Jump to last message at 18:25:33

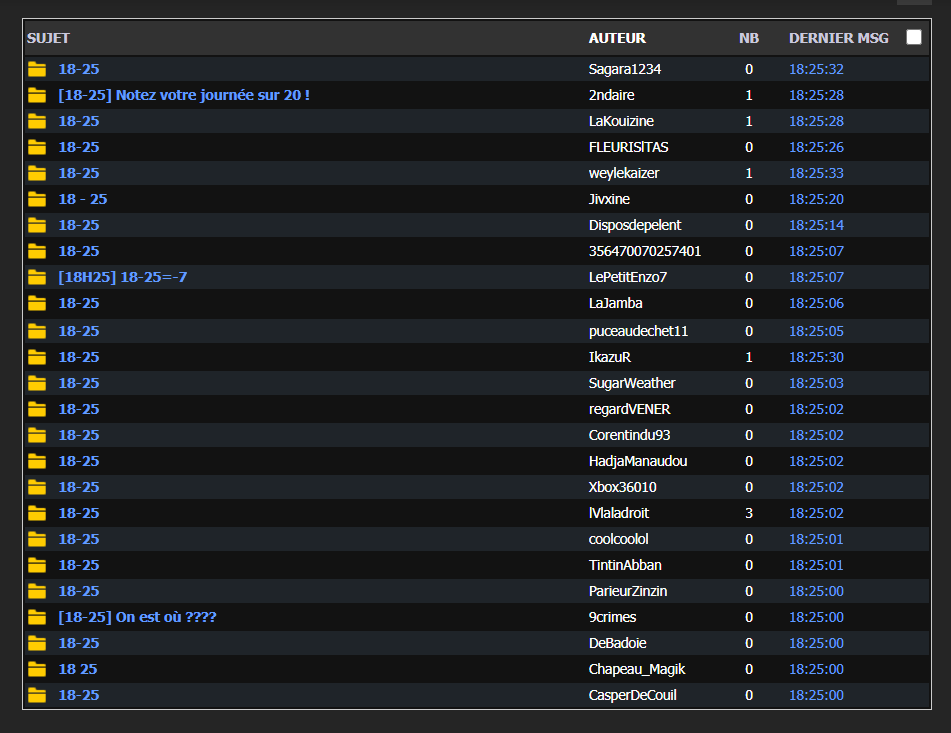pos(816,173)
